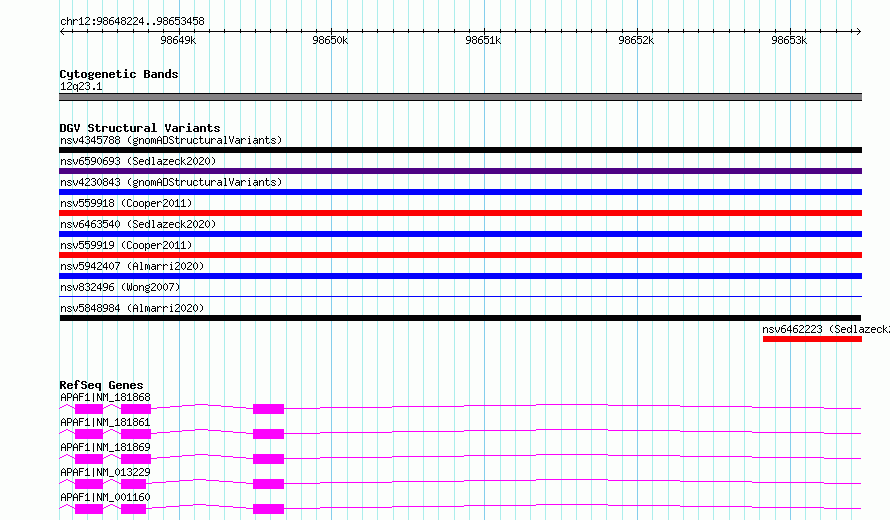The width and height of the screenshot is (890, 520).
Task: Select third exon block of NM_181868
Action: coord(268,409)
